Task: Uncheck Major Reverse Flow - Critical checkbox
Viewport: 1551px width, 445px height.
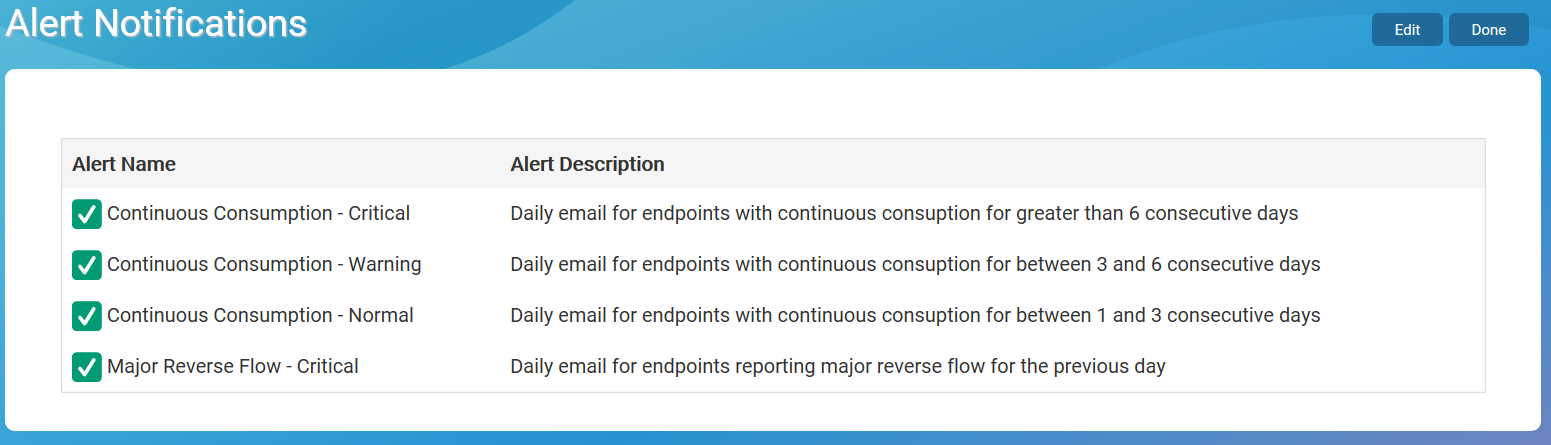Action: coord(87,367)
